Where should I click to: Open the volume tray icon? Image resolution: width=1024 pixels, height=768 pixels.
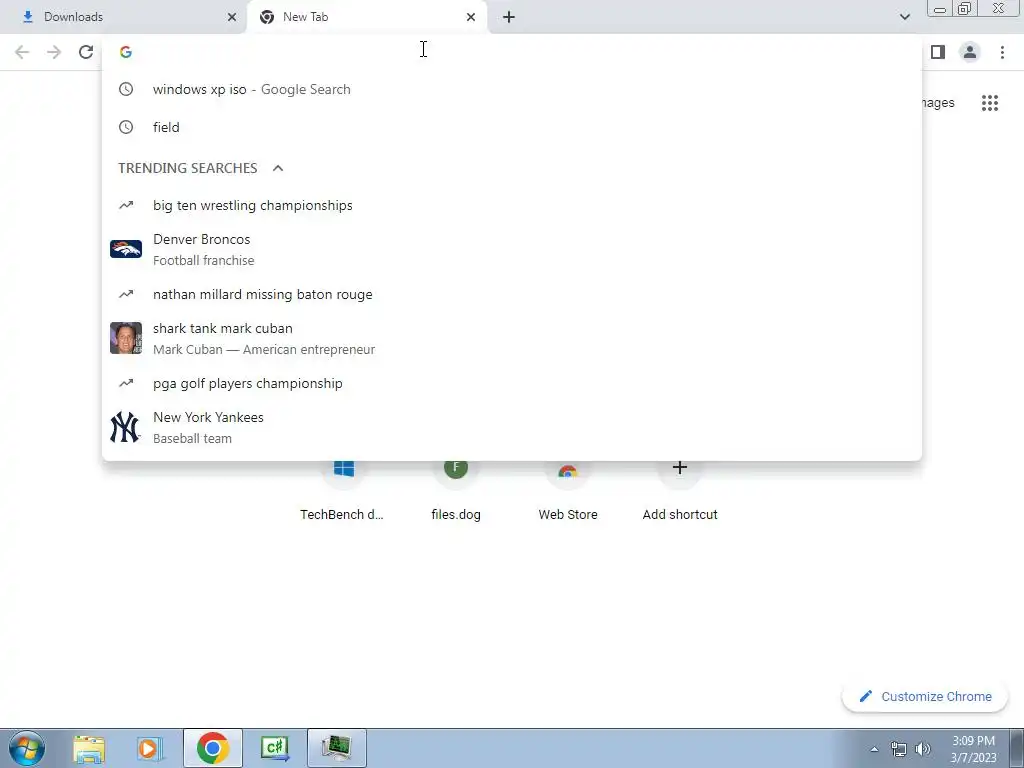click(x=923, y=749)
